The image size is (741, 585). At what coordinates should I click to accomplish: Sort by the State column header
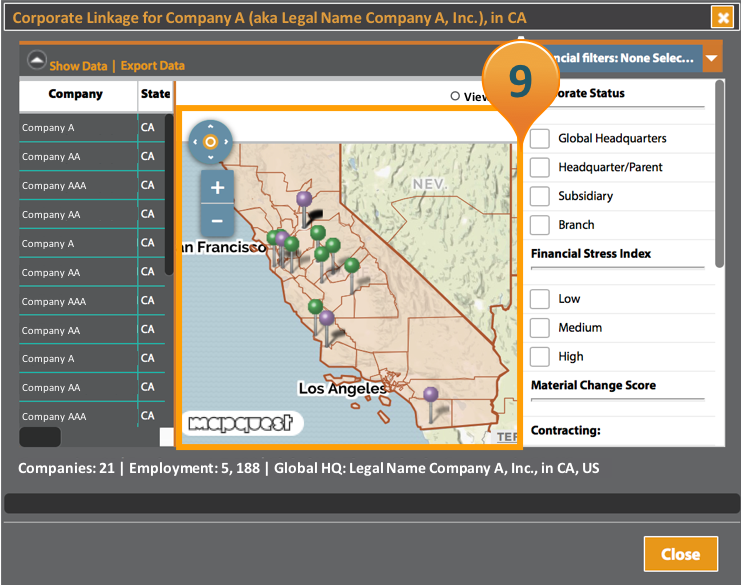point(155,95)
